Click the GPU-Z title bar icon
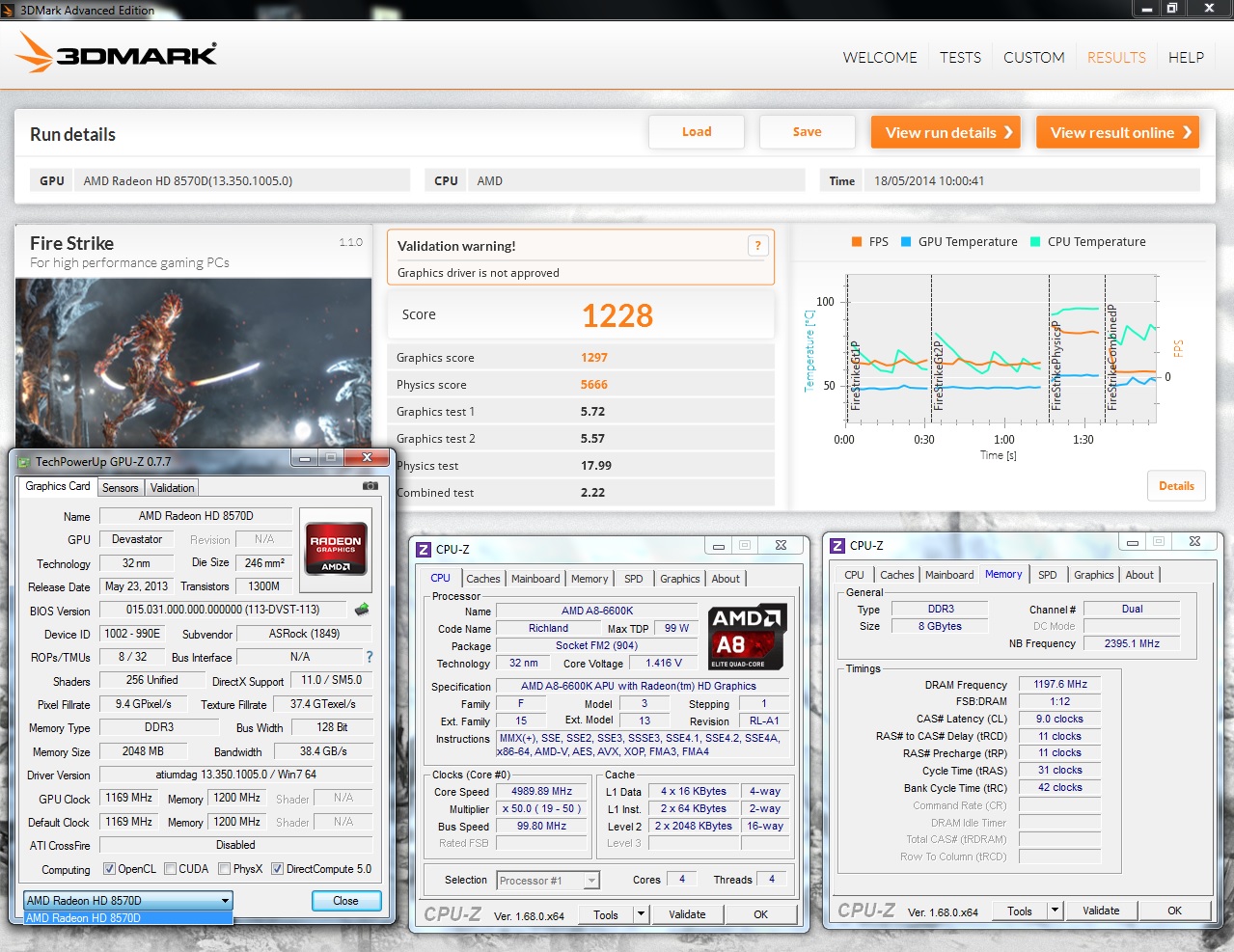The width and height of the screenshot is (1234, 952). 24,461
